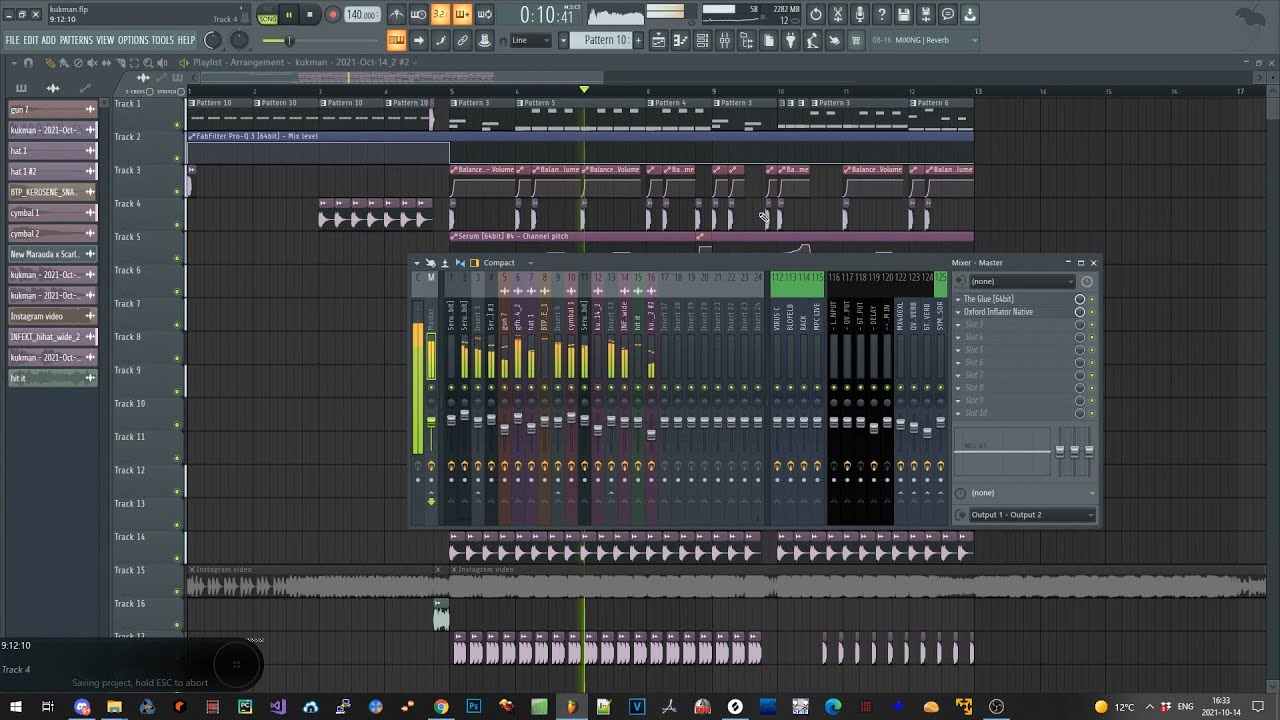Image resolution: width=1280 pixels, height=720 pixels.
Task: Click the stop playback button
Action: (x=310, y=14)
